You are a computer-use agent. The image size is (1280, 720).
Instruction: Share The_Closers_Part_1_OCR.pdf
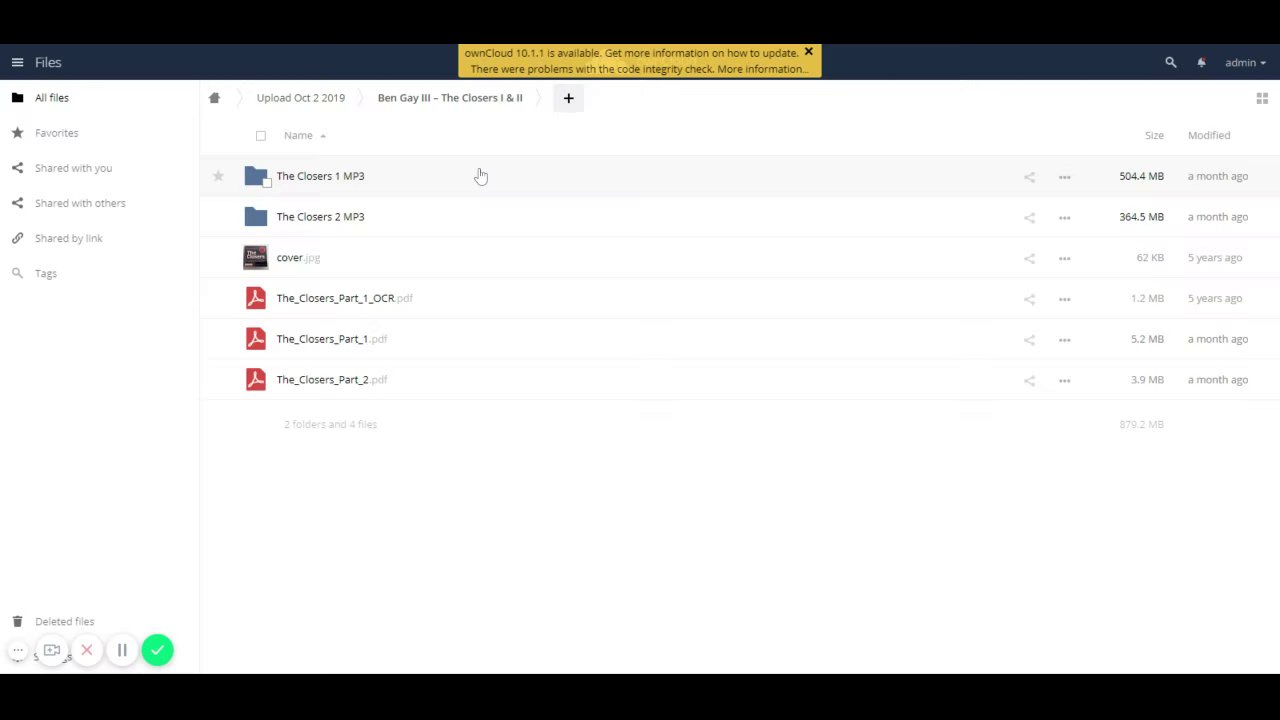tap(1029, 299)
